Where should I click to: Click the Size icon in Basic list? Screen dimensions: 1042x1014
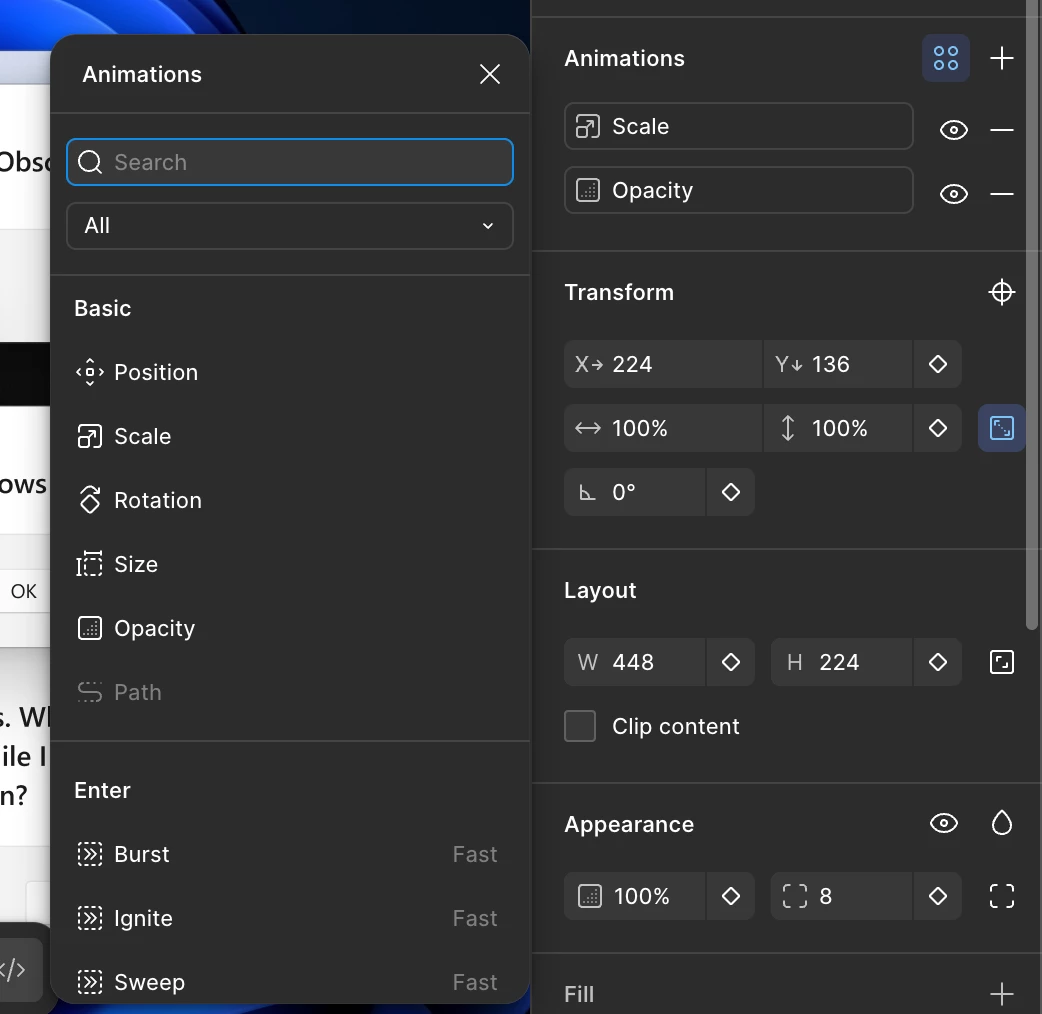90,564
